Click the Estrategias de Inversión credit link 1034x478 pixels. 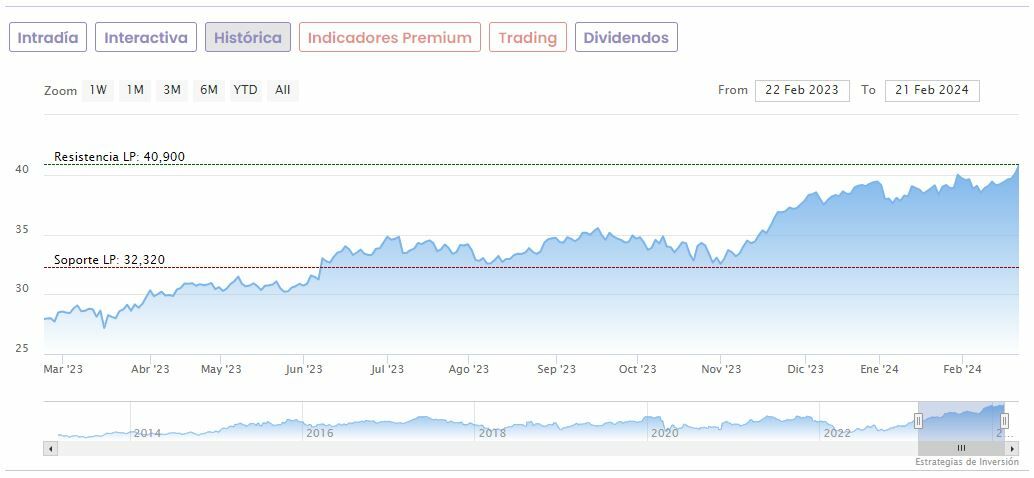click(965, 462)
